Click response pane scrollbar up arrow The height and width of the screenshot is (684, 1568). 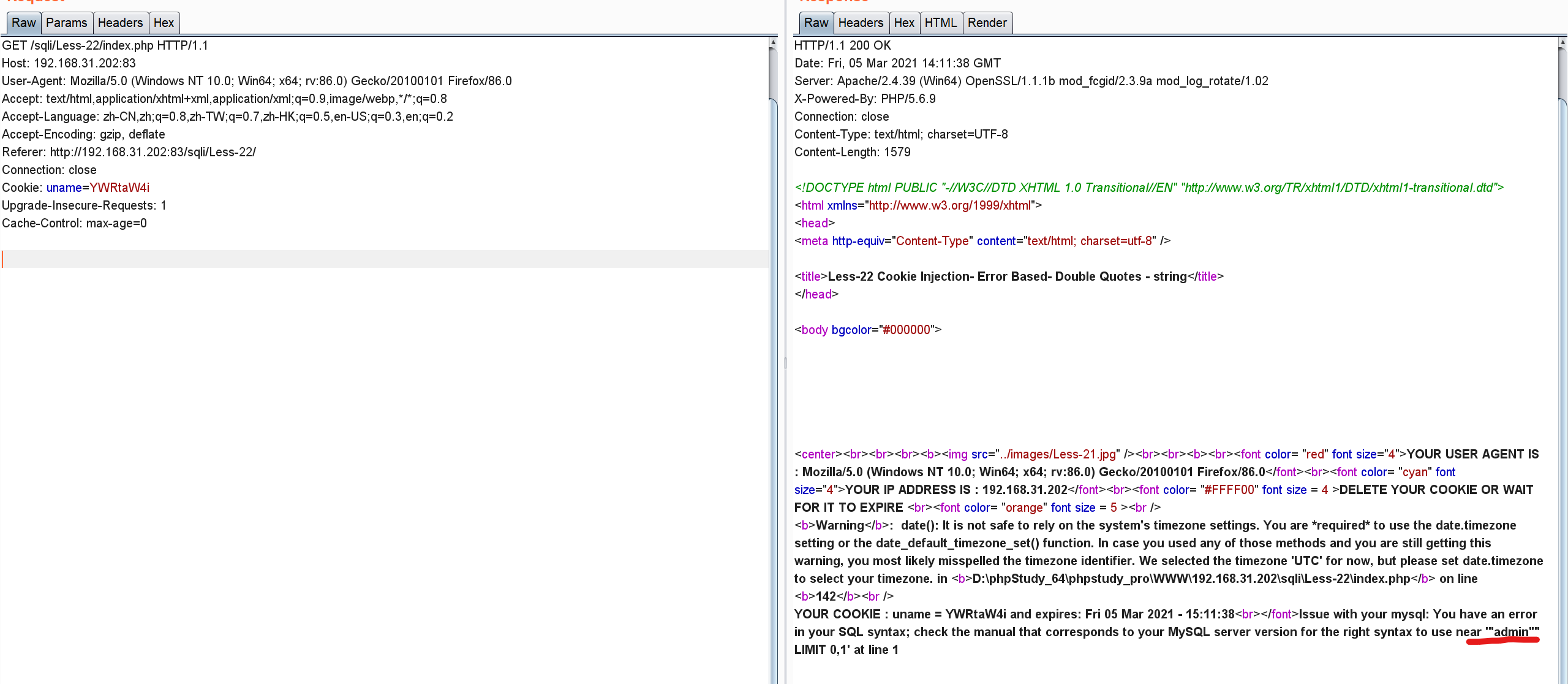(x=1562, y=42)
